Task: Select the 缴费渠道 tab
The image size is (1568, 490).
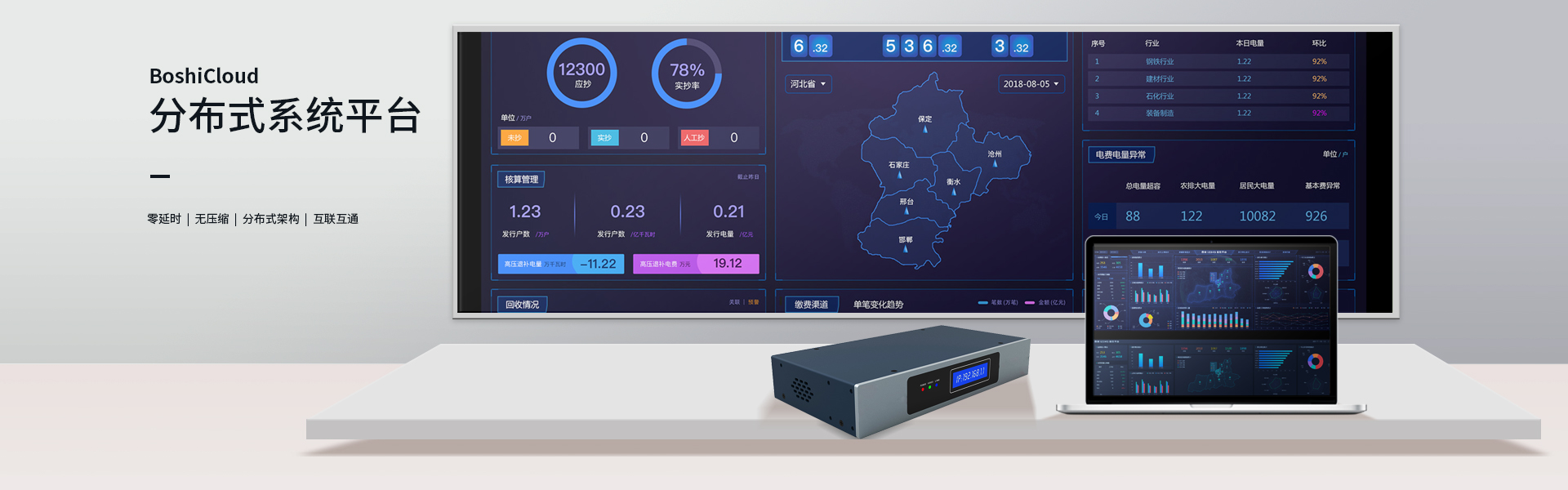Action: click(x=811, y=305)
